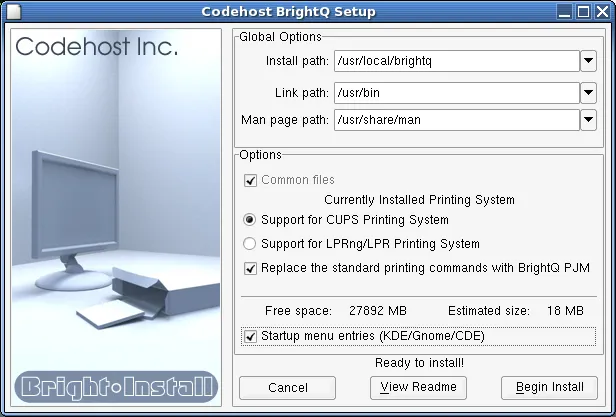Maximize the Codehost BrightQ Setup window

tap(583, 12)
